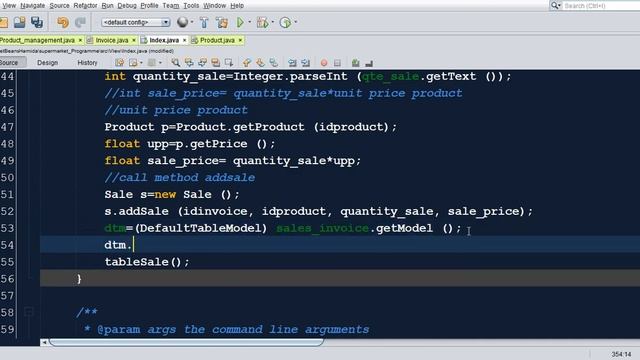
Task: Click red Start Macro Recording icon
Action: pyautogui.click(x=324, y=63)
